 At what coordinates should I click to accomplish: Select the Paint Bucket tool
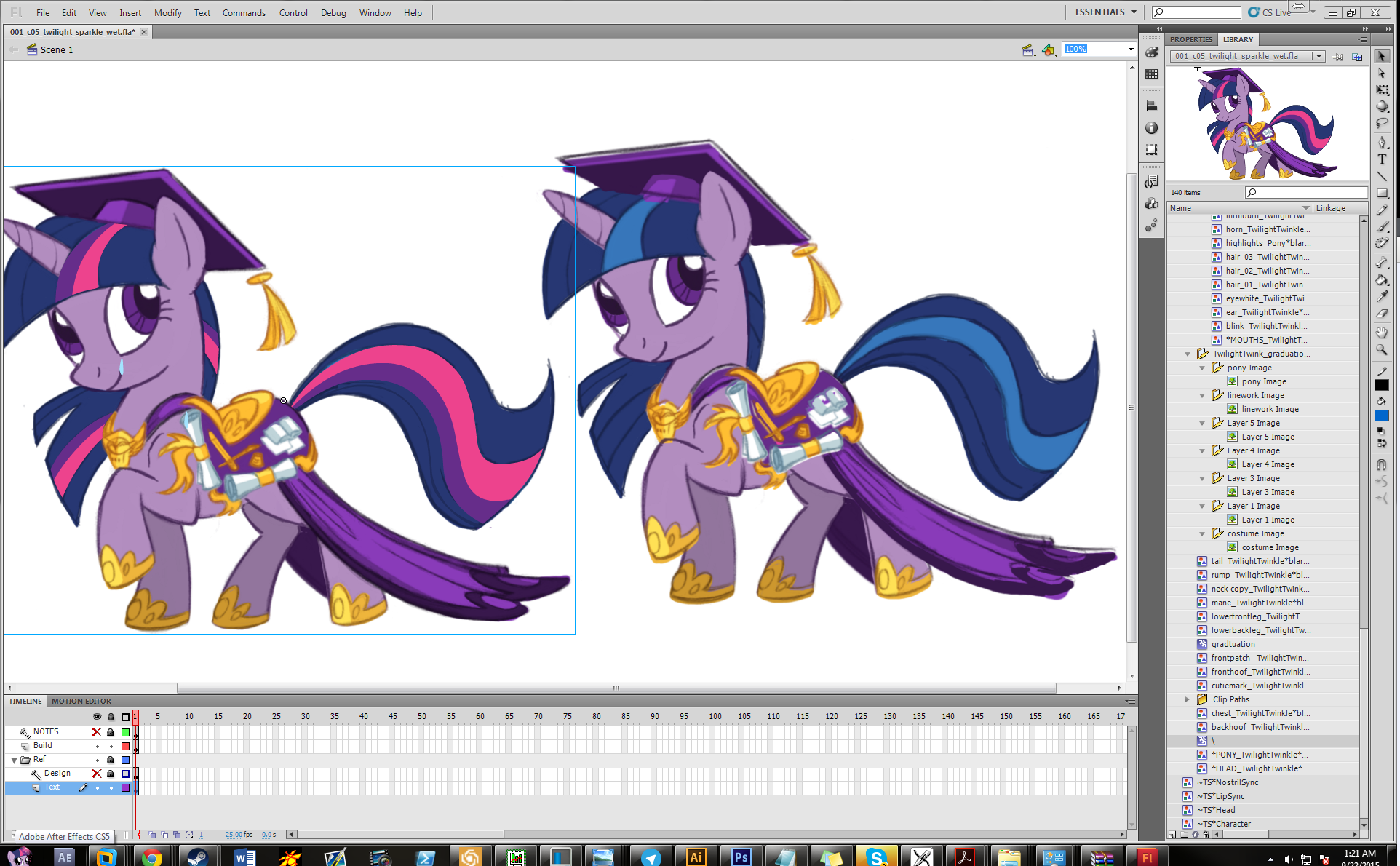[x=1382, y=279]
